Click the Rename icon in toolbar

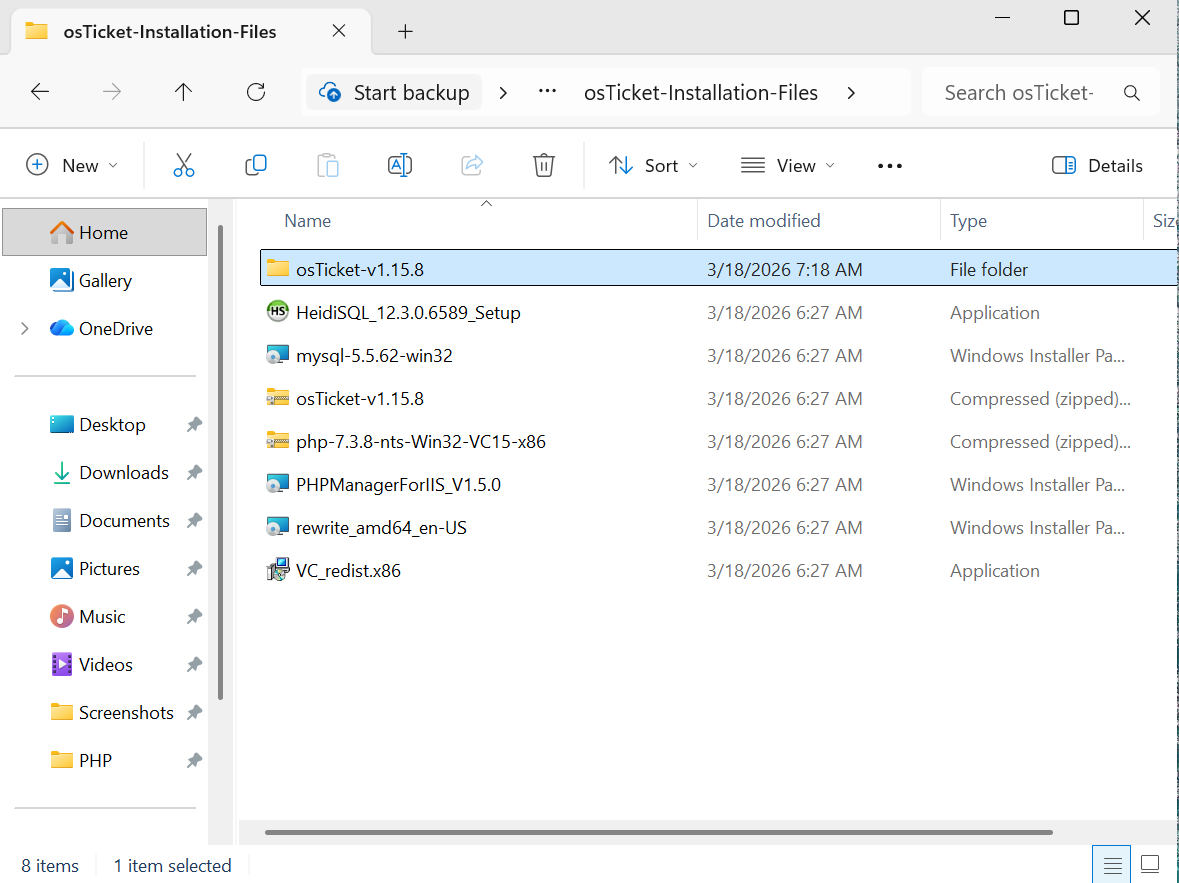(399, 165)
